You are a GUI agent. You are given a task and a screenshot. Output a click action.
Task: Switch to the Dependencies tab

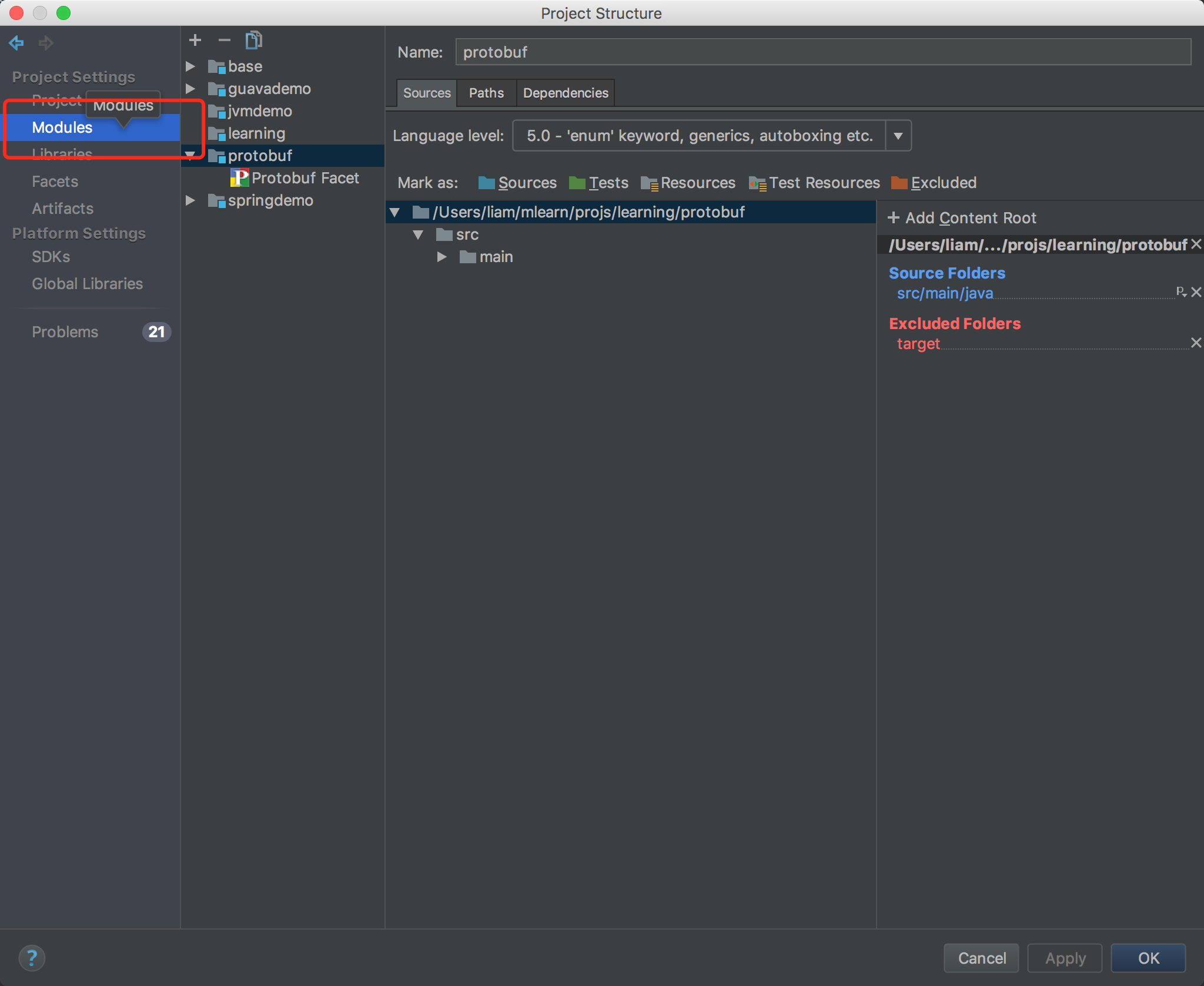point(566,93)
